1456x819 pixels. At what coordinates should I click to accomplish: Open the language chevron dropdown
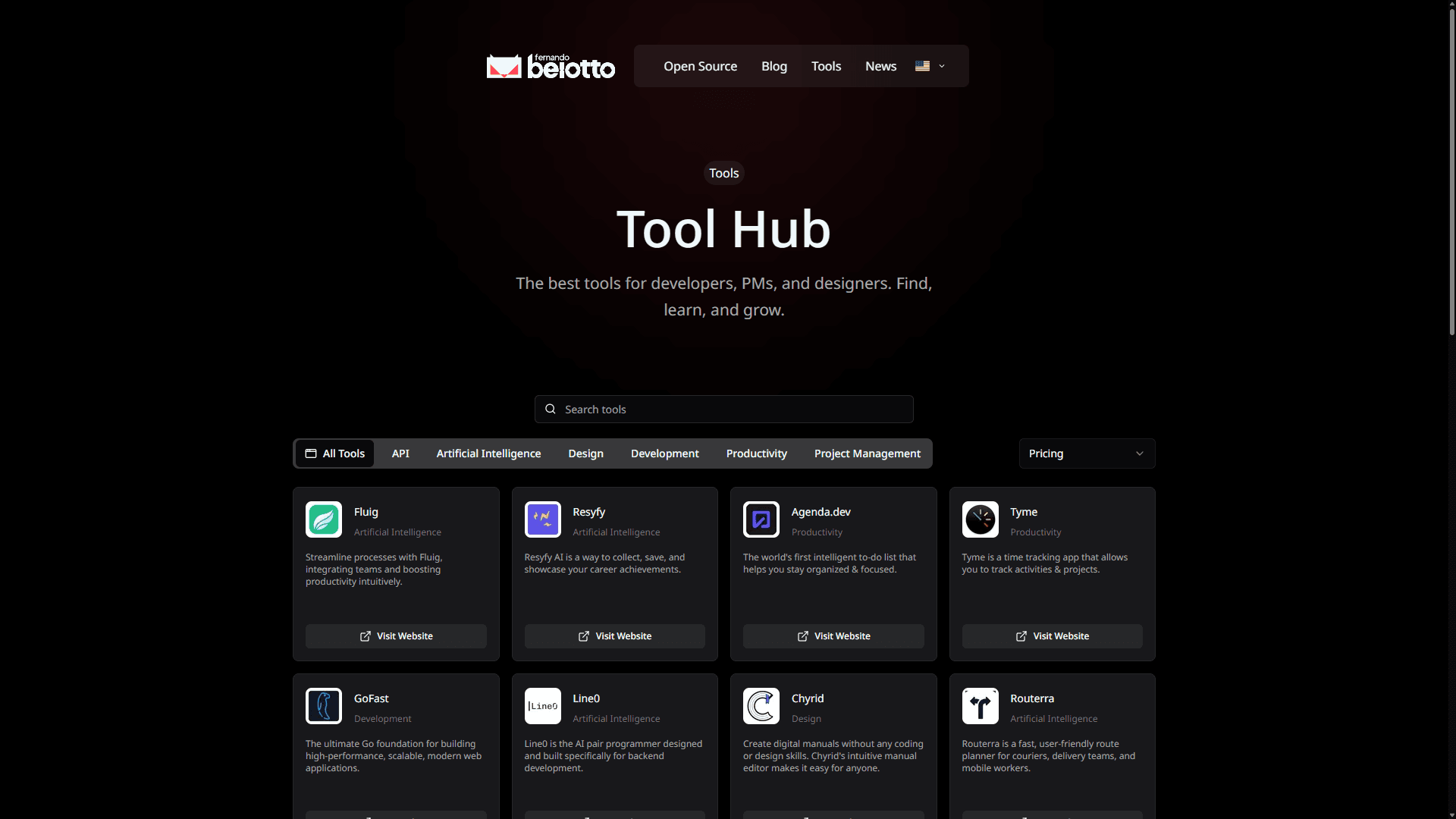[942, 66]
